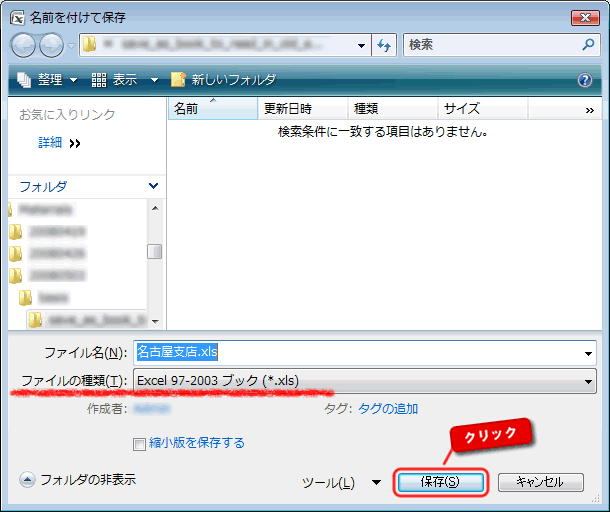Sort by the サイズ column header

483,108
